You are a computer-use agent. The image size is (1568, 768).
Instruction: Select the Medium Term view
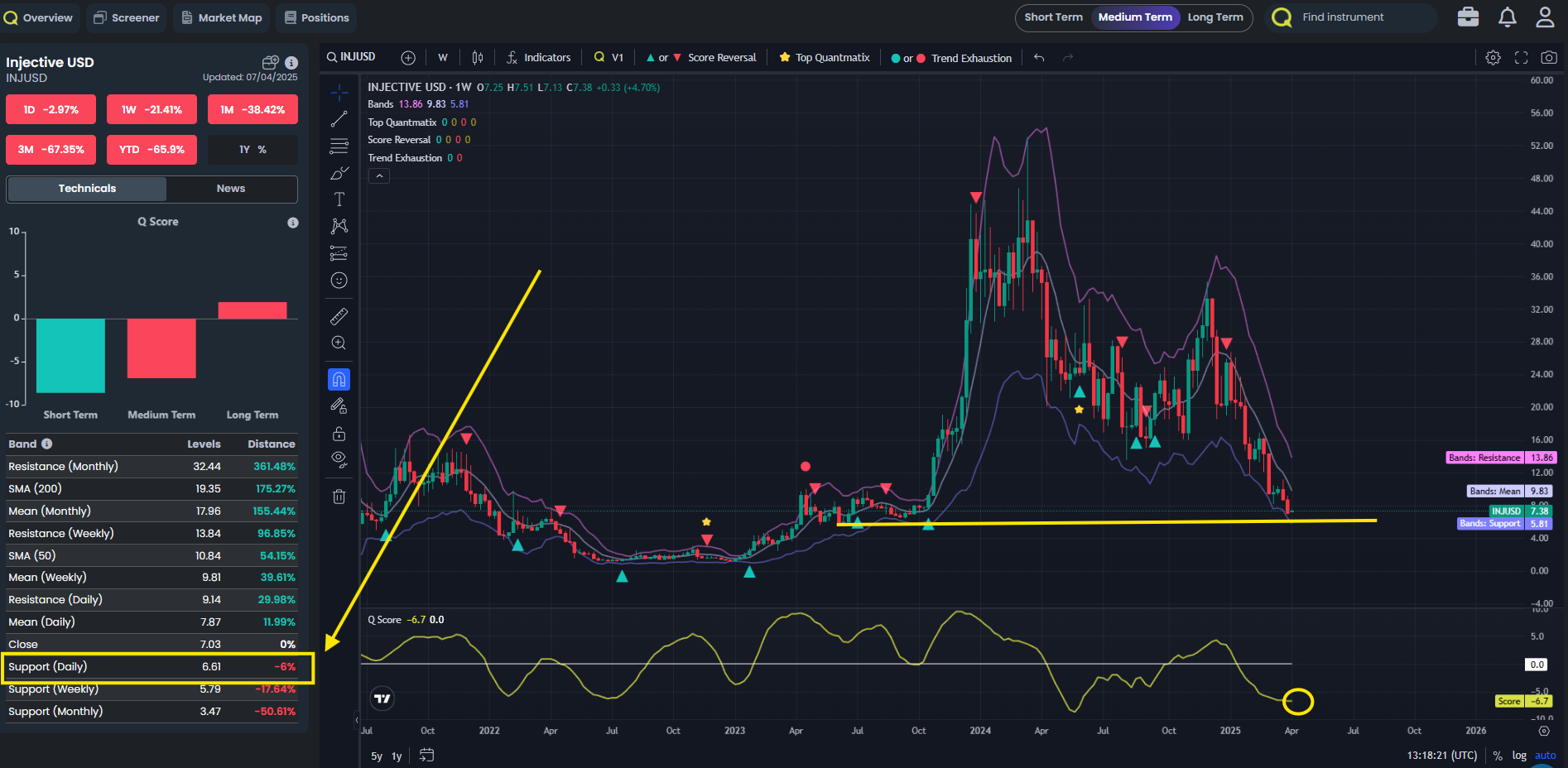[x=1135, y=17]
